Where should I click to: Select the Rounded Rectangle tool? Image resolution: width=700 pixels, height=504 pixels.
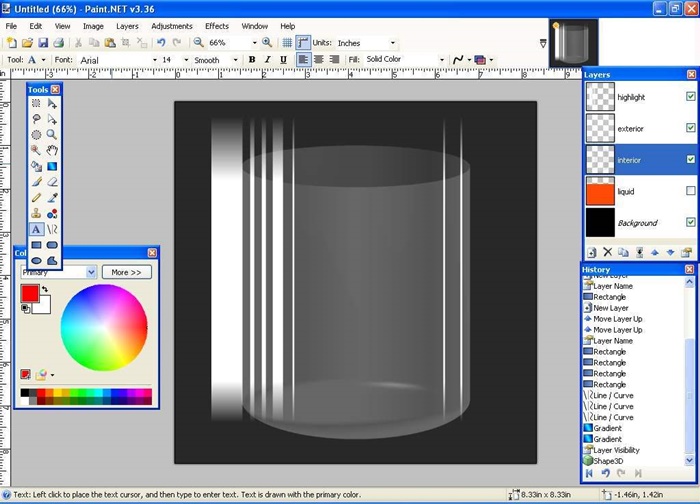(52, 245)
